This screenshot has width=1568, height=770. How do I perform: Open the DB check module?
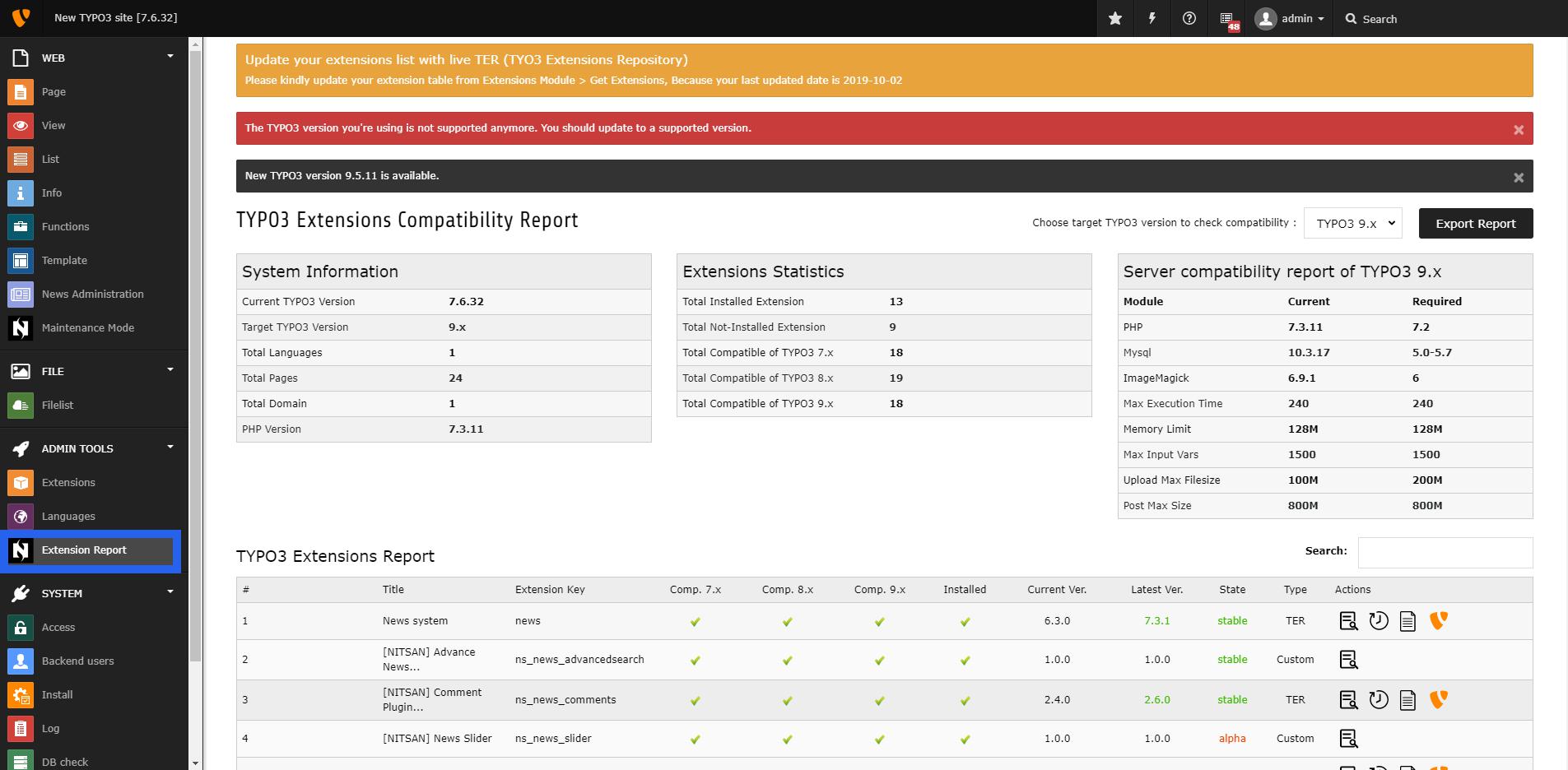pyautogui.click(x=65, y=762)
